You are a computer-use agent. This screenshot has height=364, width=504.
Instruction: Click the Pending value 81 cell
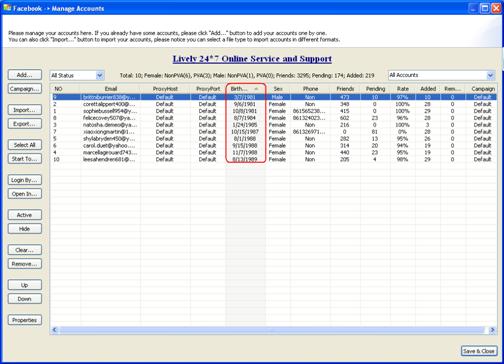375,132
